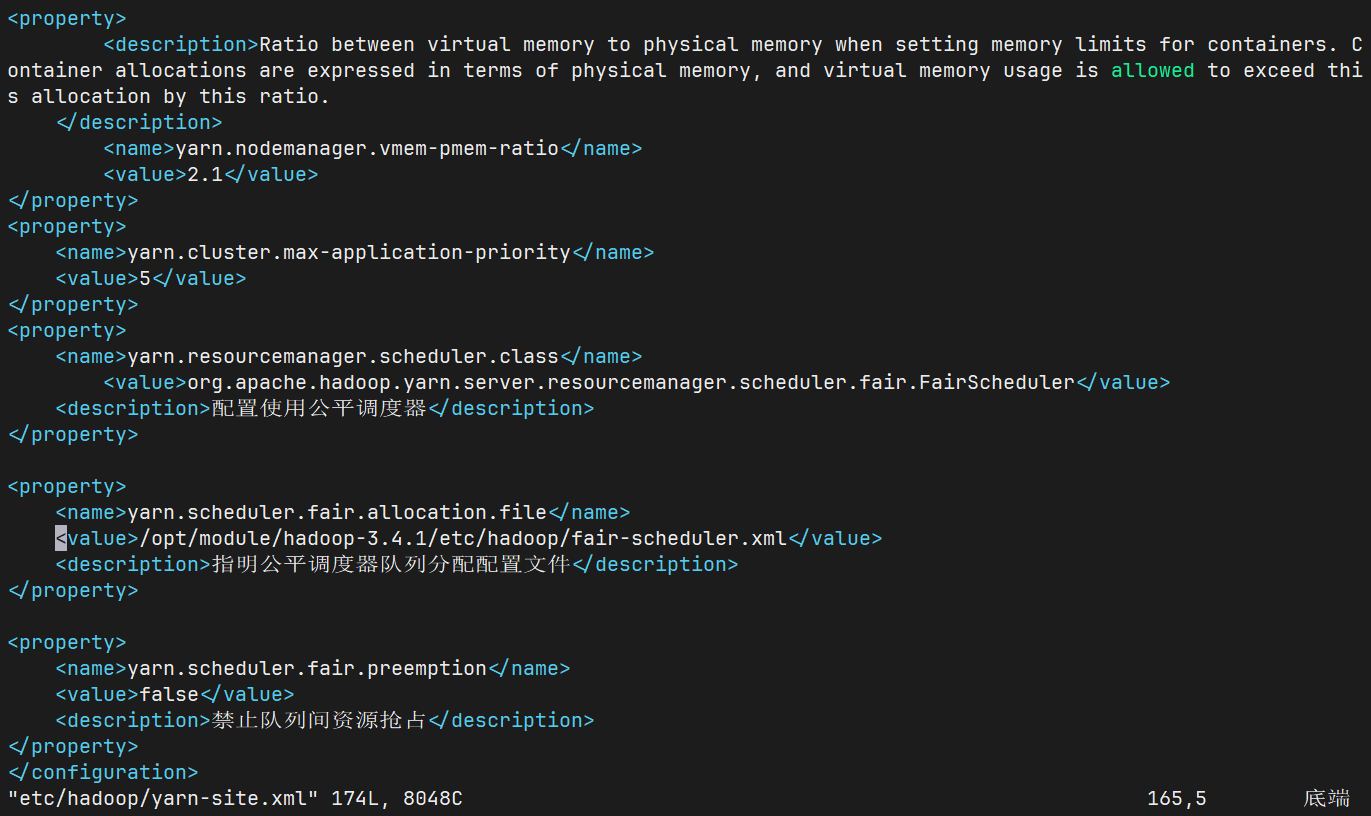Click the FairScheduler class value text
The width and height of the screenshot is (1371, 816).
point(631,382)
